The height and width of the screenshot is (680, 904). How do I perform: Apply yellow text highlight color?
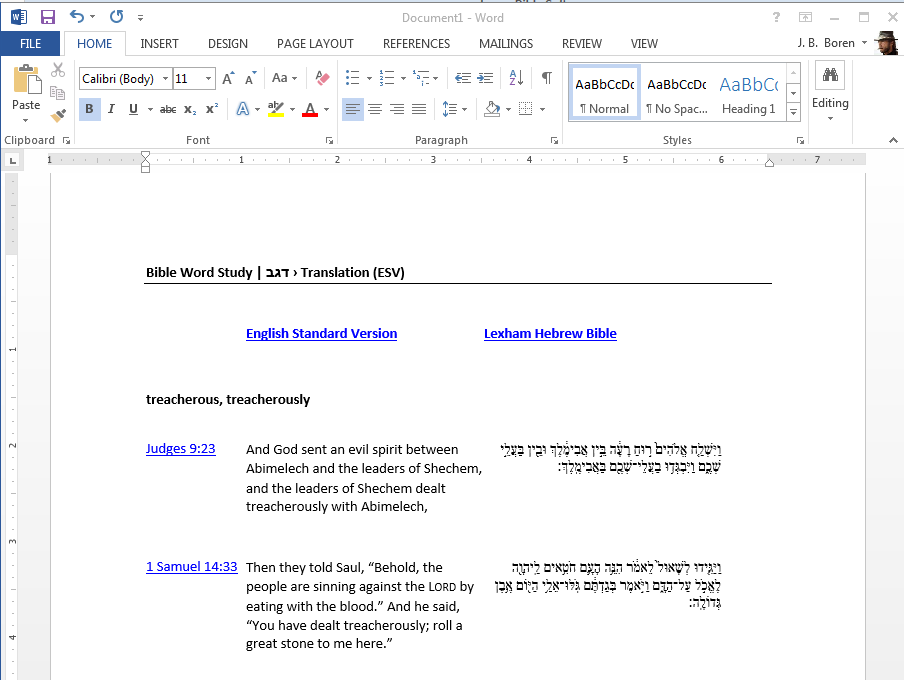pyautogui.click(x=276, y=109)
